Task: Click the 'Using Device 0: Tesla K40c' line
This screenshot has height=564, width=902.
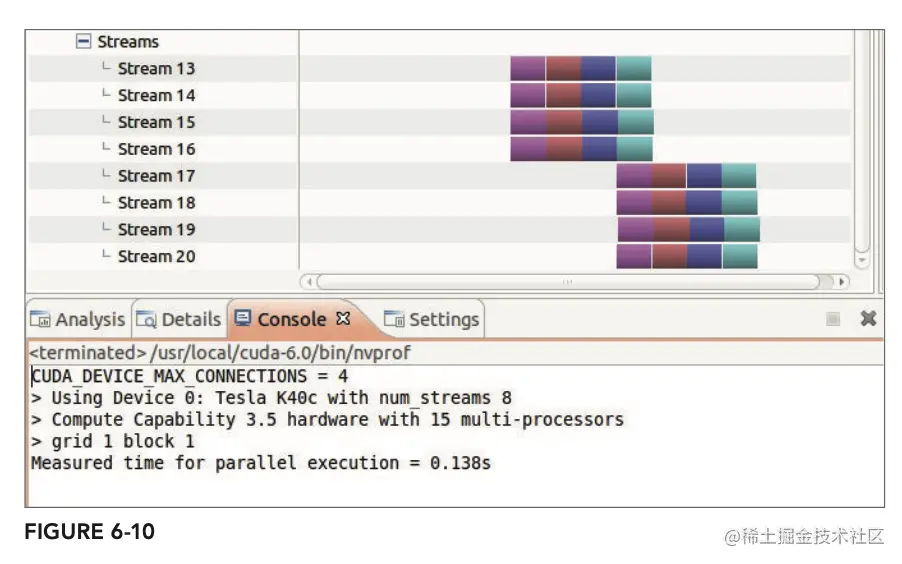Action: tap(271, 398)
